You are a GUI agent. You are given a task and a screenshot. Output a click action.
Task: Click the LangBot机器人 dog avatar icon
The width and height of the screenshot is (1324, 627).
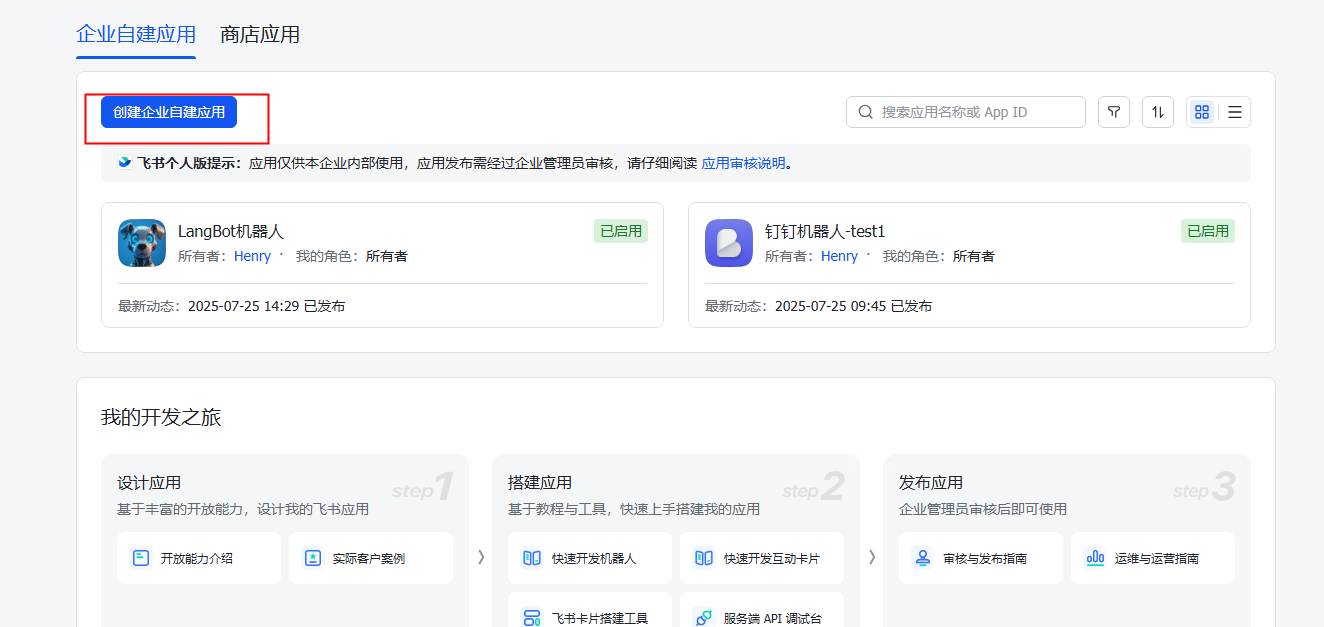[142, 243]
